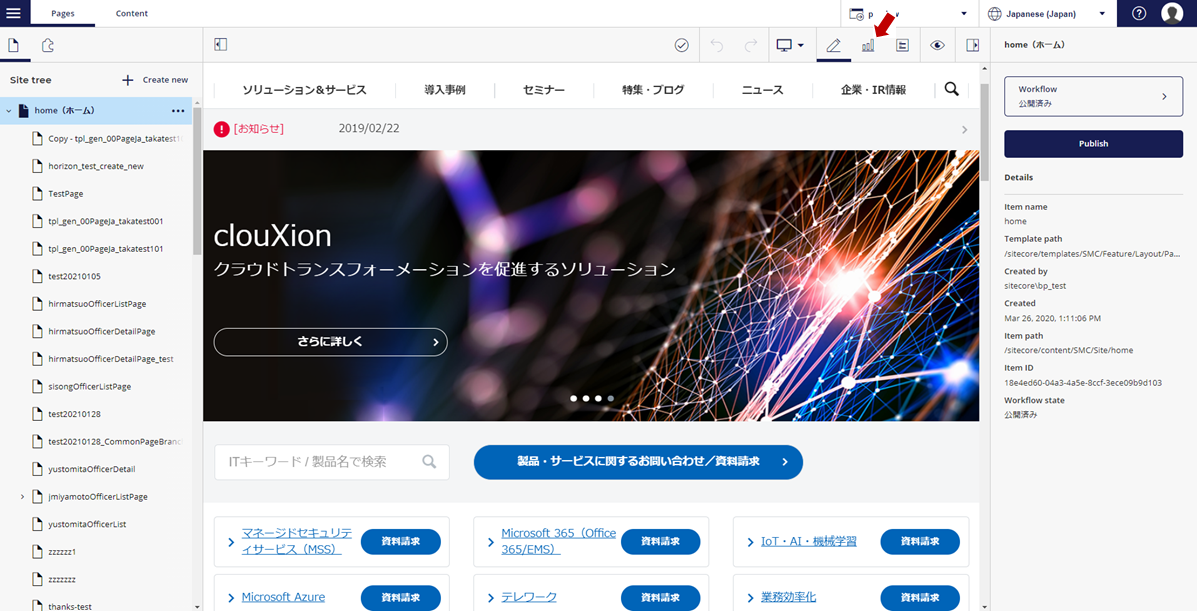Open マネージドセキュリティサービス link
Viewport: 1197px width, 611px height.
coord(297,541)
